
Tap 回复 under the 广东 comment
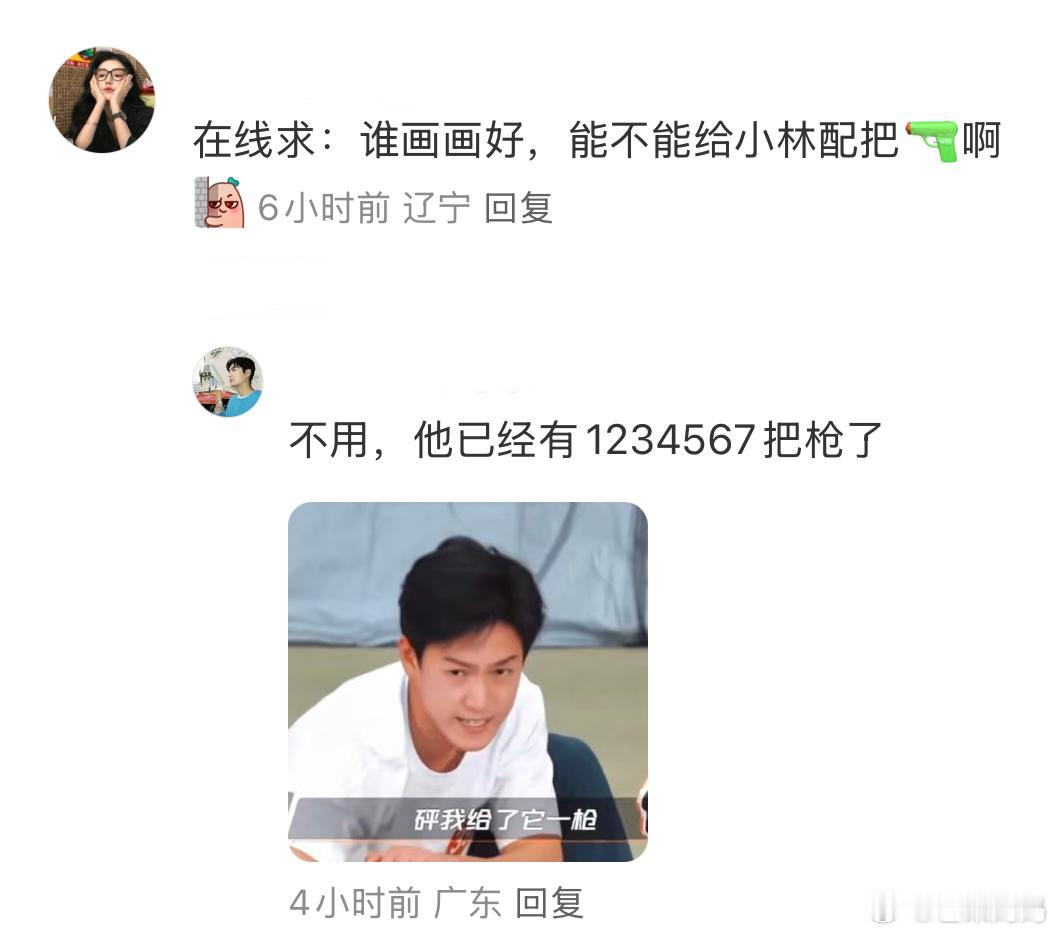click(x=549, y=903)
